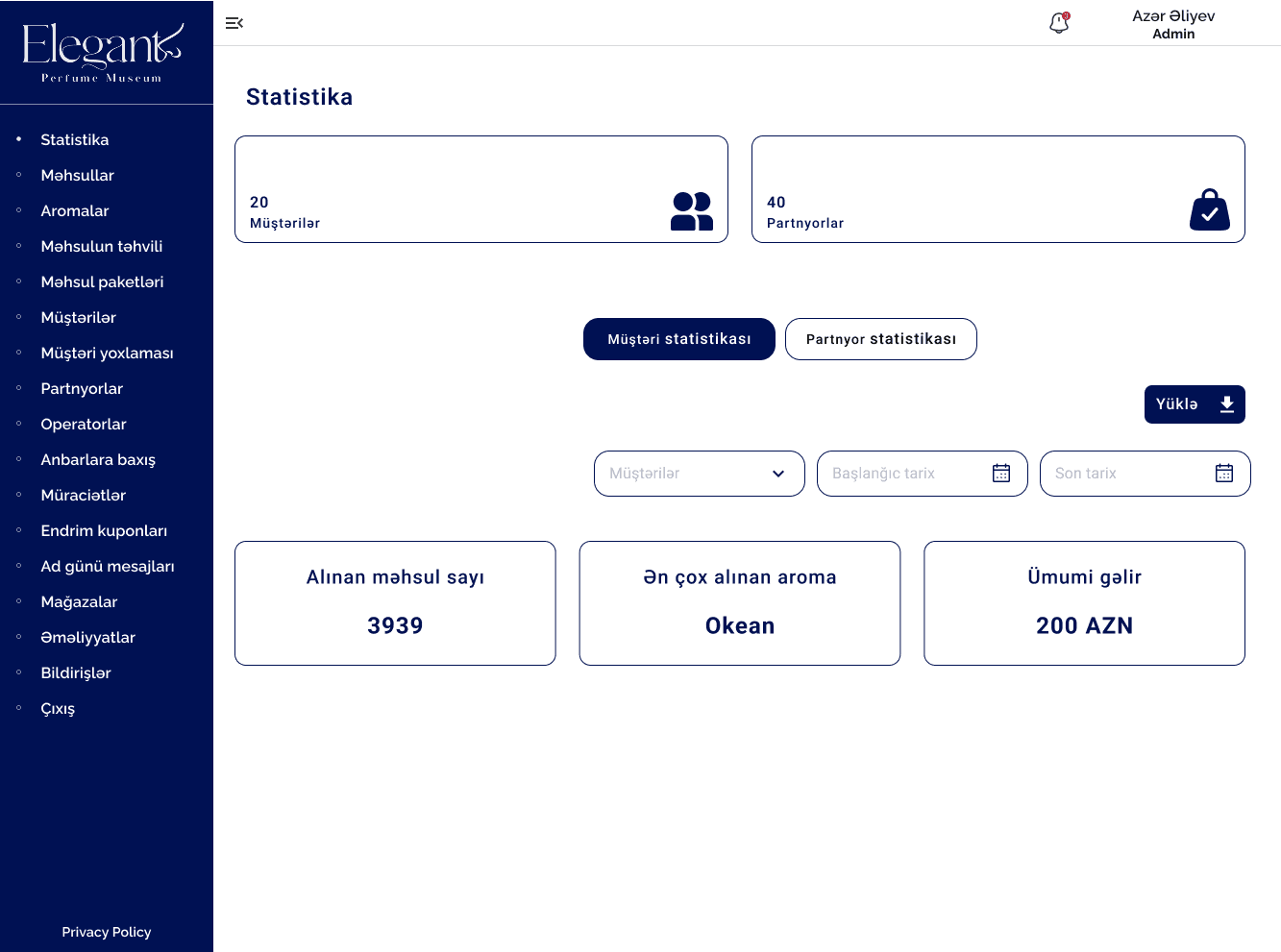Collapse sidebar using the hamburger menu icon
1281x952 pixels.
click(x=234, y=23)
